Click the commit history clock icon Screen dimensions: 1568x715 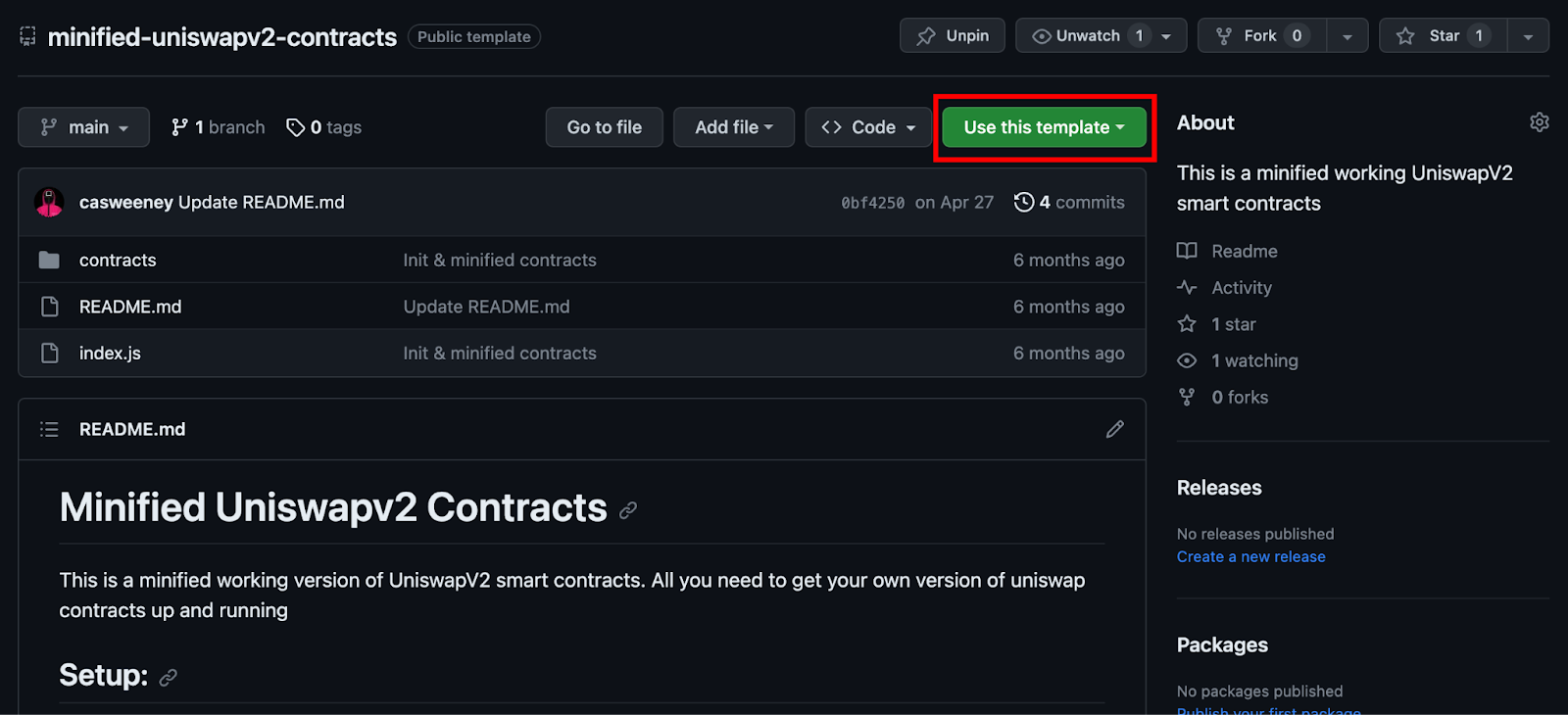pyautogui.click(x=1024, y=202)
